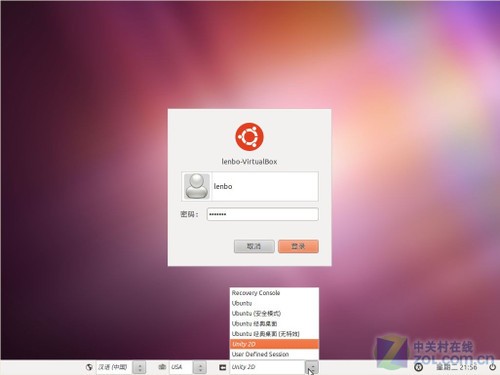Image resolution: width=500 pixels, height=375 pixels.
Task: Select highlighted Unity 2D session entry
Action: 274,344
